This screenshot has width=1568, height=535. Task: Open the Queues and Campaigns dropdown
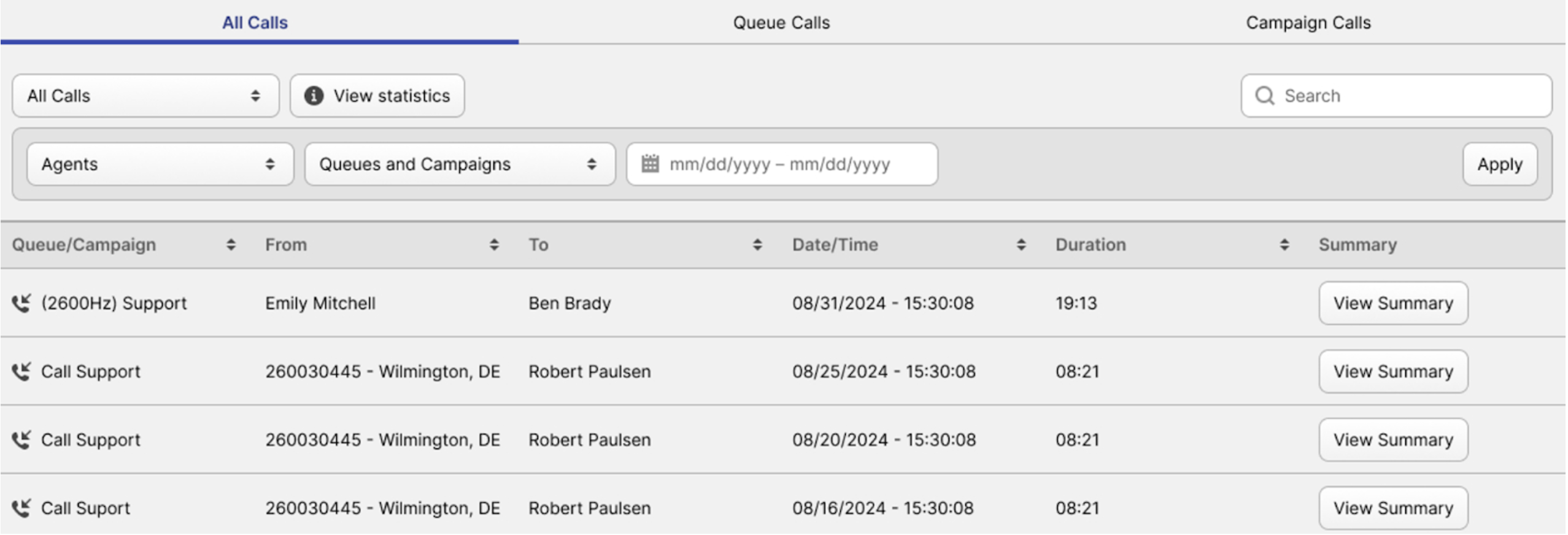coord(460,164)
